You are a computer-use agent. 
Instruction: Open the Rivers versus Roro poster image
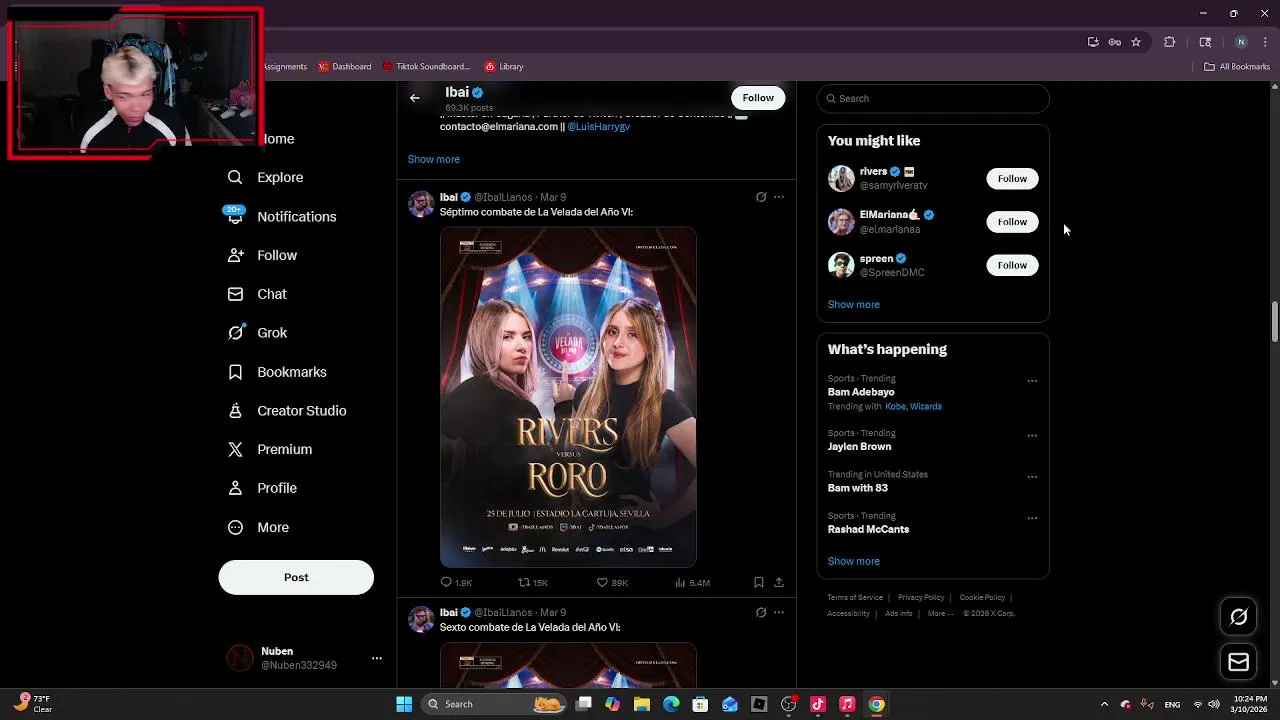coord(568,397)
